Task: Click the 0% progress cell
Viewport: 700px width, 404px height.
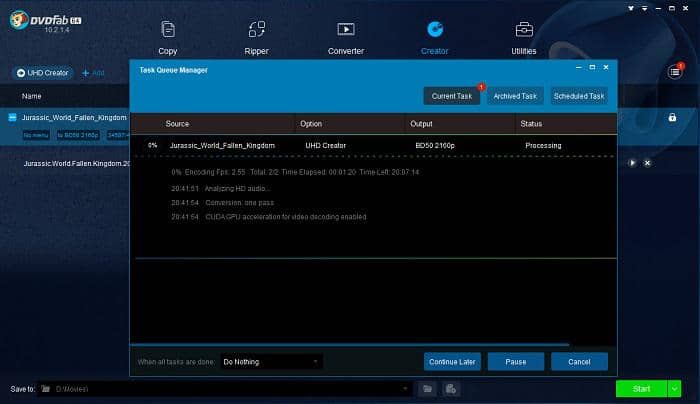Action: 153,146
